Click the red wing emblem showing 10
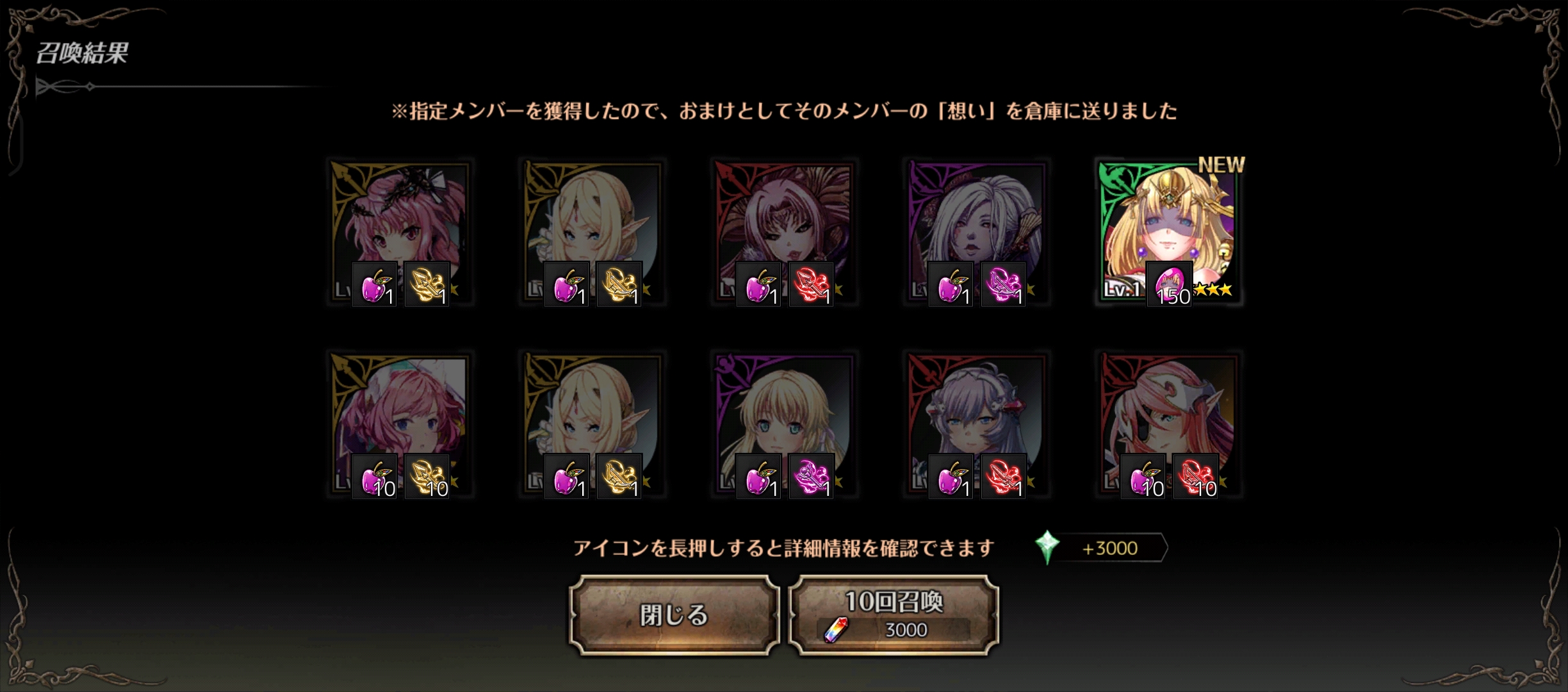 [x=1196, y=476]
